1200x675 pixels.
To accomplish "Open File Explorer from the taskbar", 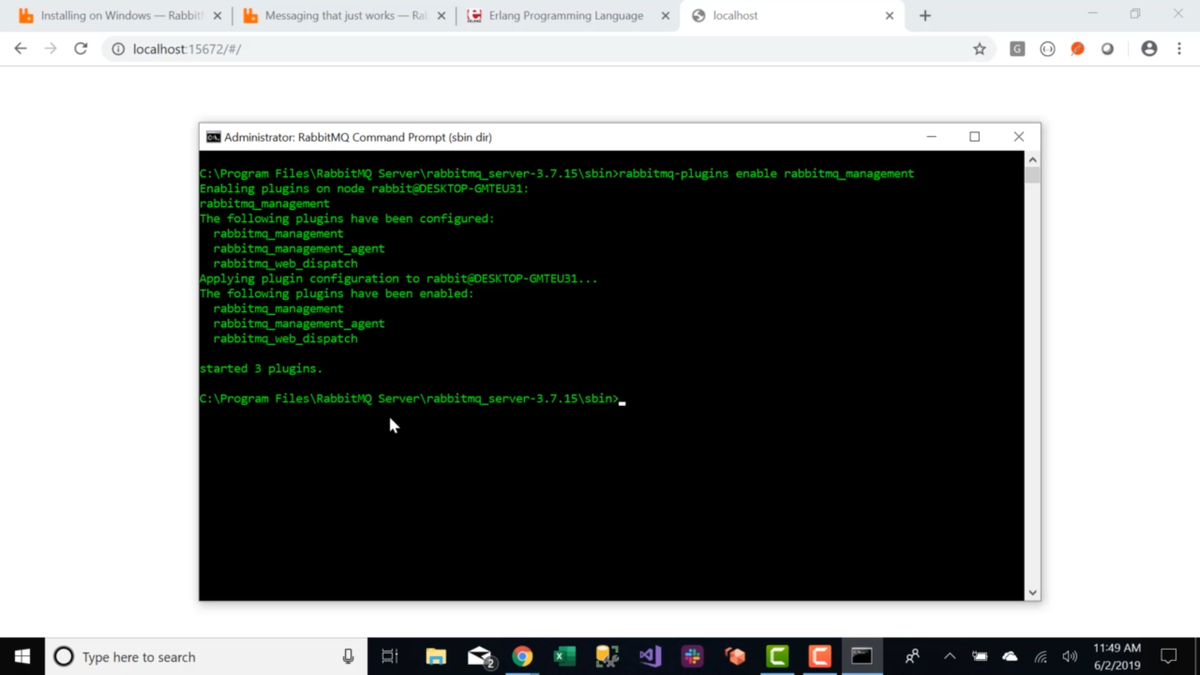I will 436,657.
